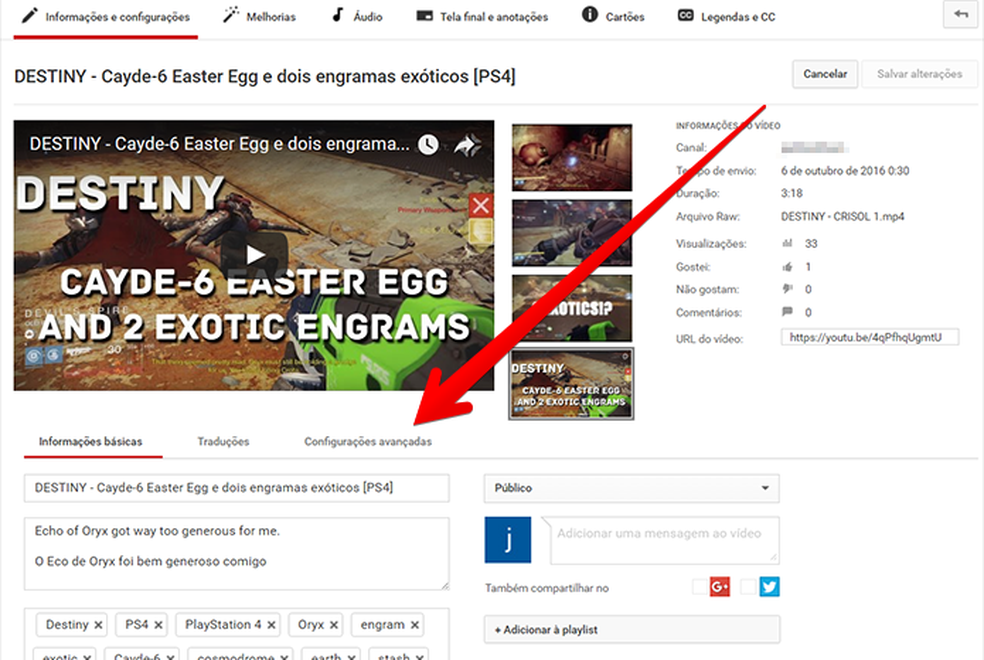Open Legendas e CC tab
This screenshot has width=984, height=660.
pos(727,16)
